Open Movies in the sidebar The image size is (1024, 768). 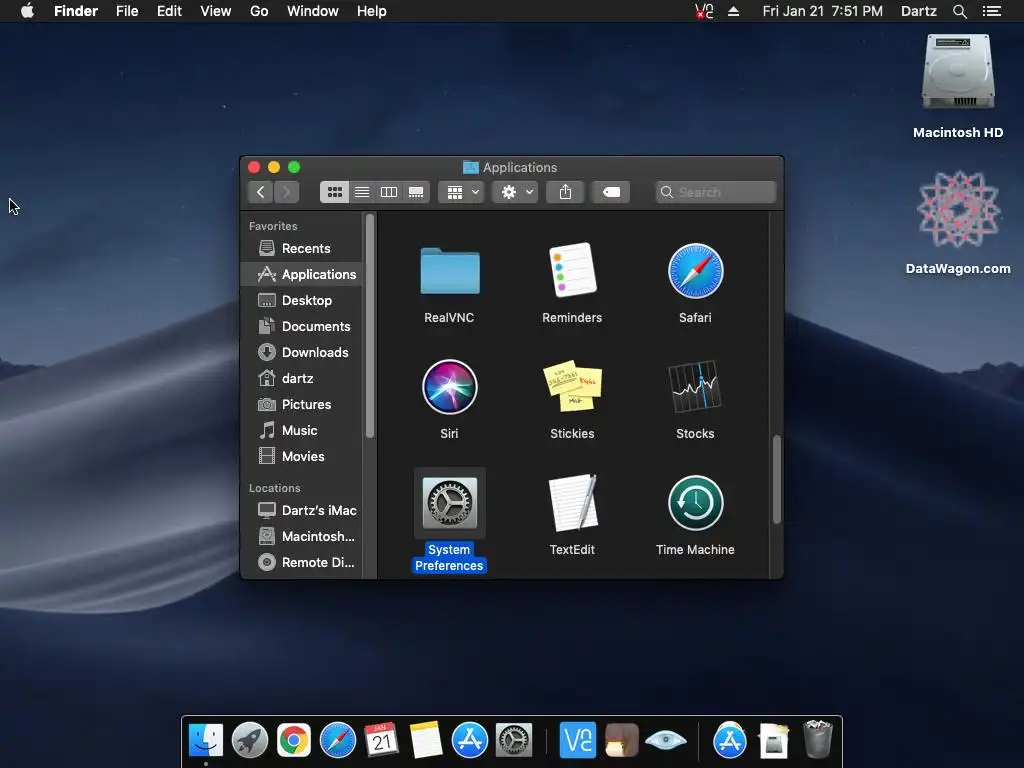click(302, 456)
